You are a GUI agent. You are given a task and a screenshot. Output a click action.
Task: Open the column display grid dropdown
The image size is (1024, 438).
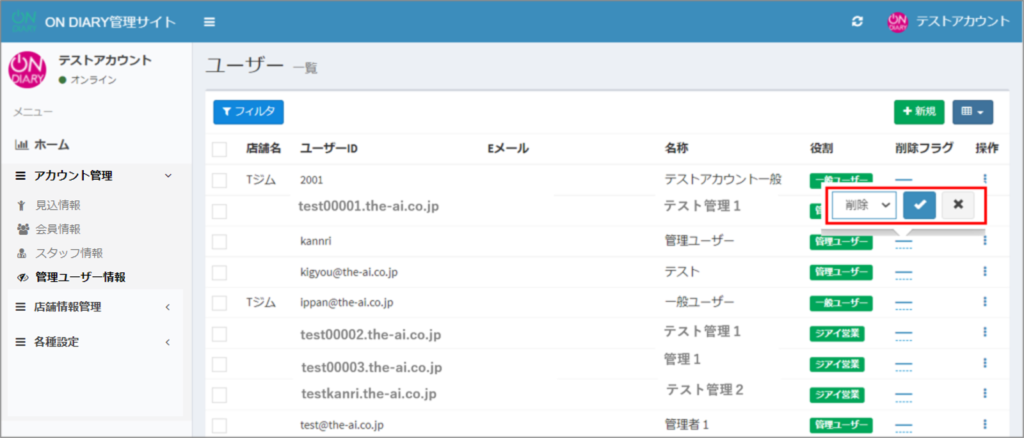coord(973,112)
